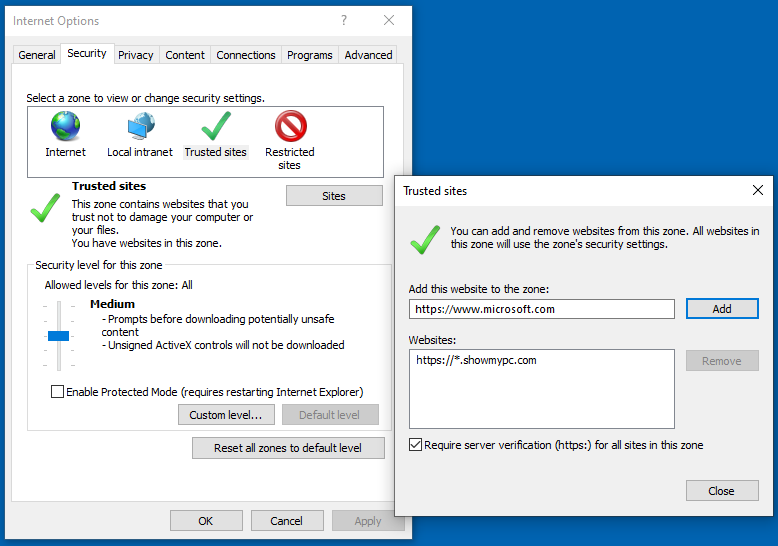Confirm Internet Options with OK

[x=206, y=521]
